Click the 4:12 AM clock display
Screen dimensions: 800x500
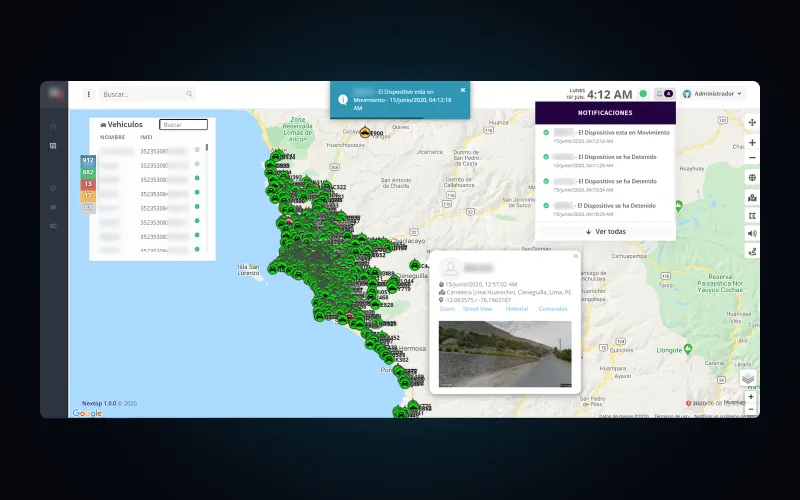609,94
